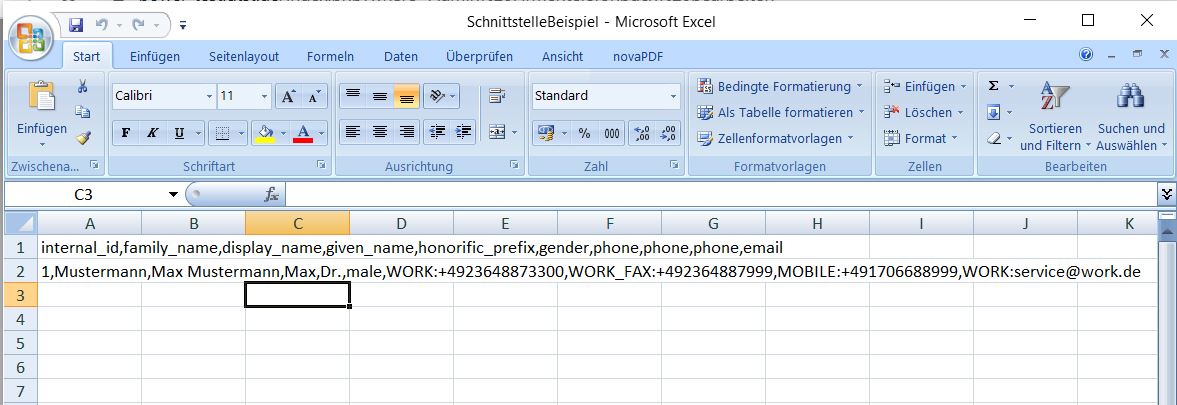Toggle italic formatting (K)
1177x405 pixels.
[152, 134]
